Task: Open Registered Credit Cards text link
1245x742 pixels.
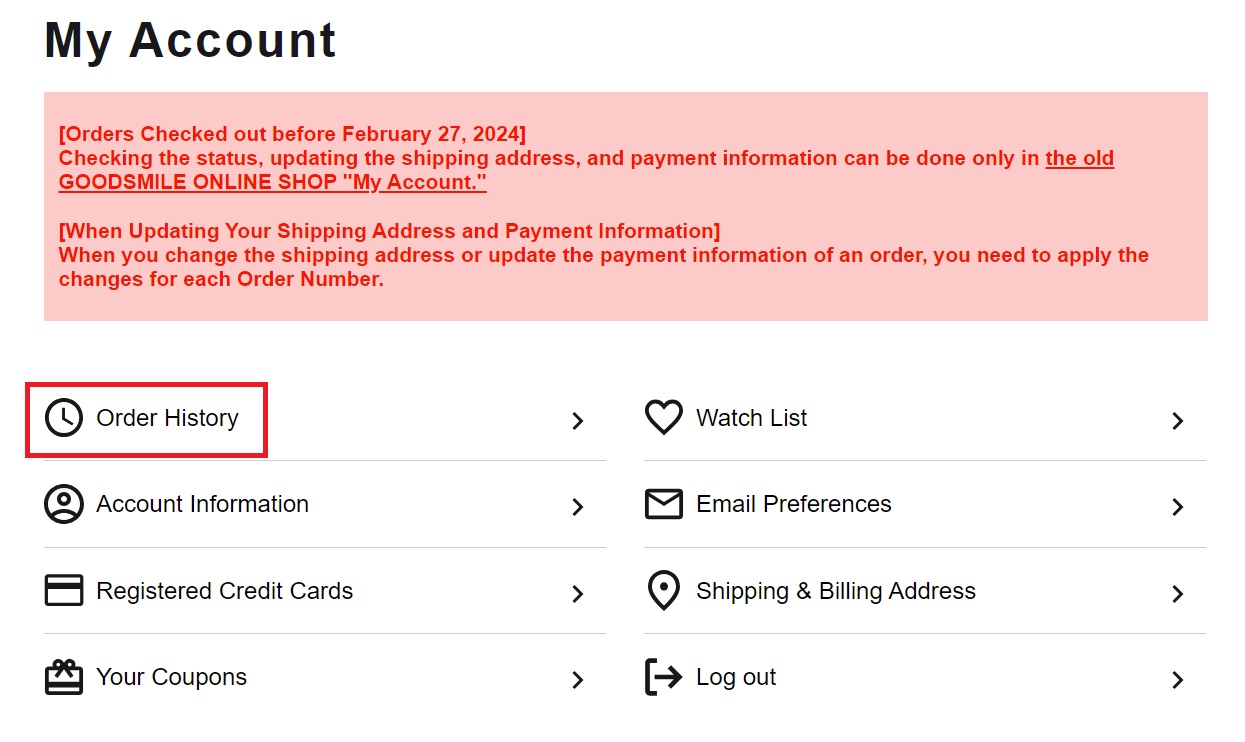Action: click(x=224, y=591)
